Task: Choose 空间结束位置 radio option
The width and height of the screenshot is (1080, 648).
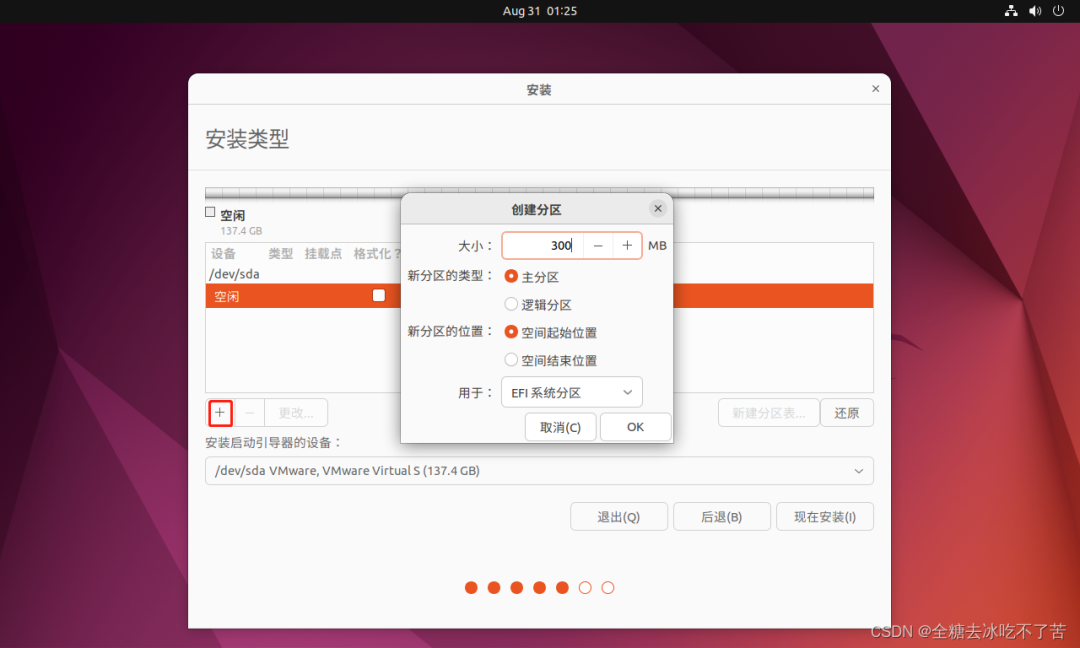Action: (x=512, y=360)
